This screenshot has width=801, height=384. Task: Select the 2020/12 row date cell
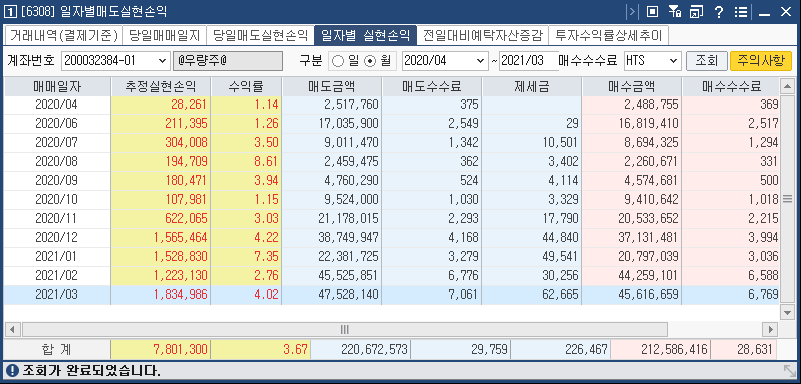pos(58,238)
